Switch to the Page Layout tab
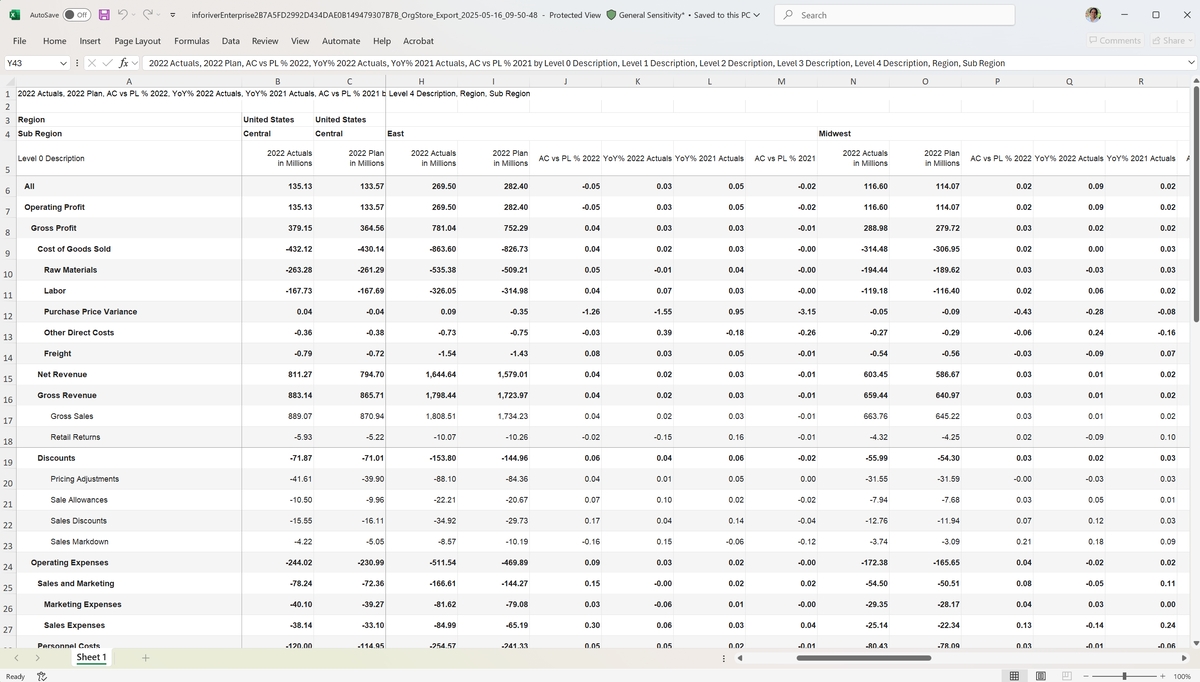1200x682 pixels. point(137,41)
